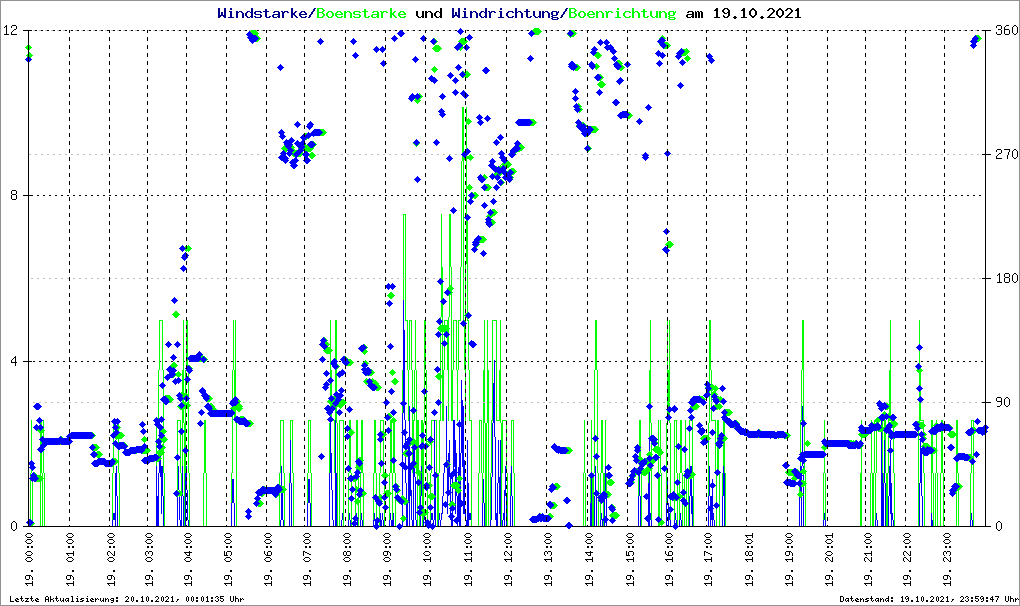Click the time label '19. 12:00'

point(507,560)
